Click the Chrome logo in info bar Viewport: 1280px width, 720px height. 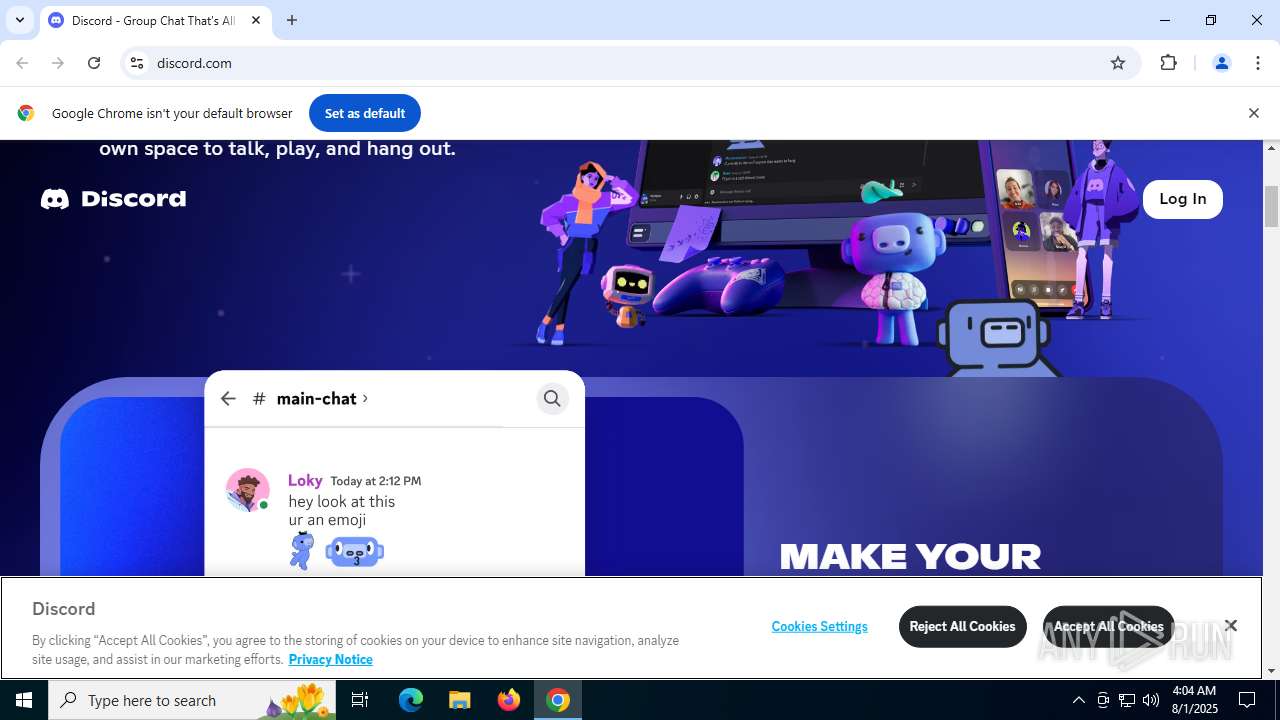click(x=26, y=113)
